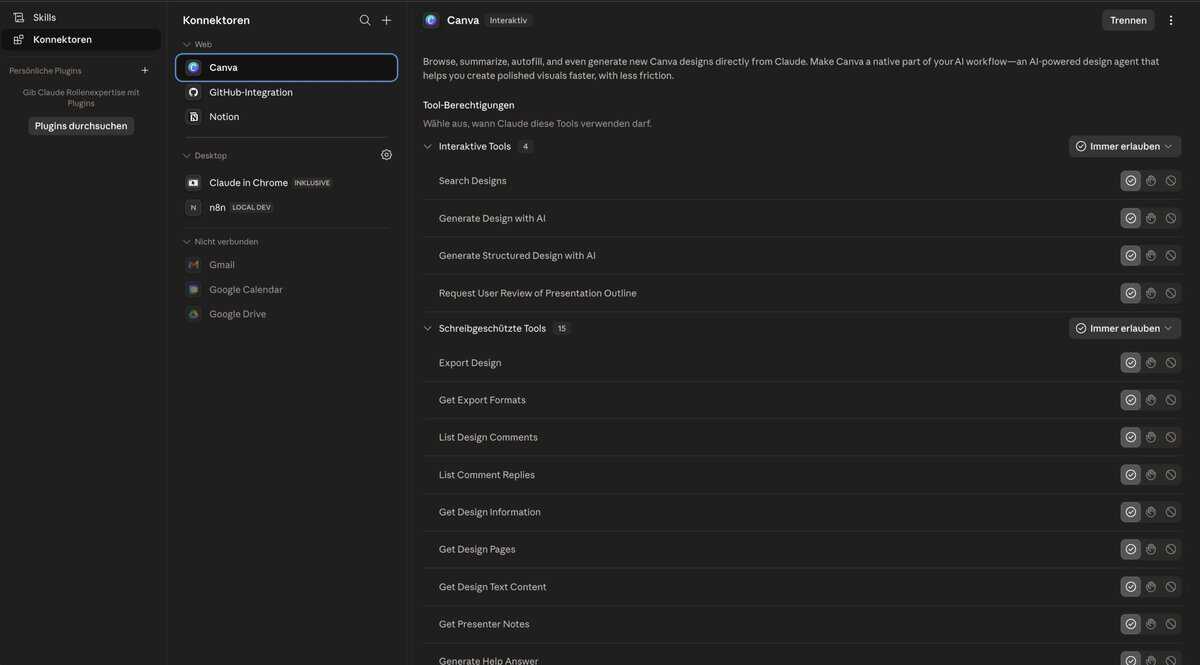Image resolution: width=1200 pixels, height=665 pixels.
Task: Select Konnektoren in the left sidebar
Action: 81,39
